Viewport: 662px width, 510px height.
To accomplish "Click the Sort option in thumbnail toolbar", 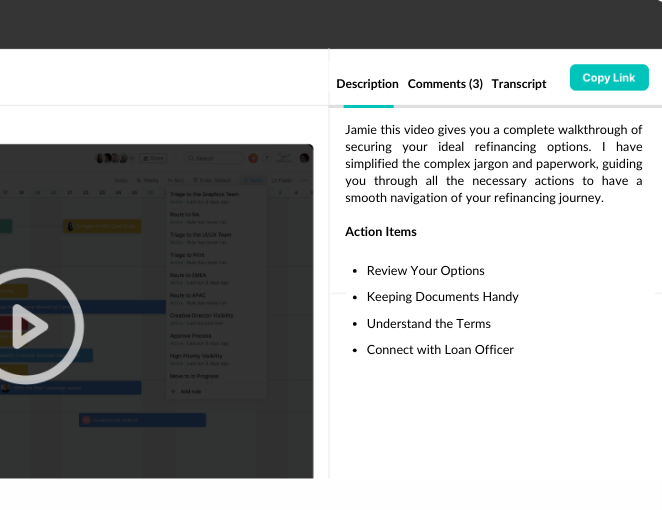I will click(x=176, y=180).
